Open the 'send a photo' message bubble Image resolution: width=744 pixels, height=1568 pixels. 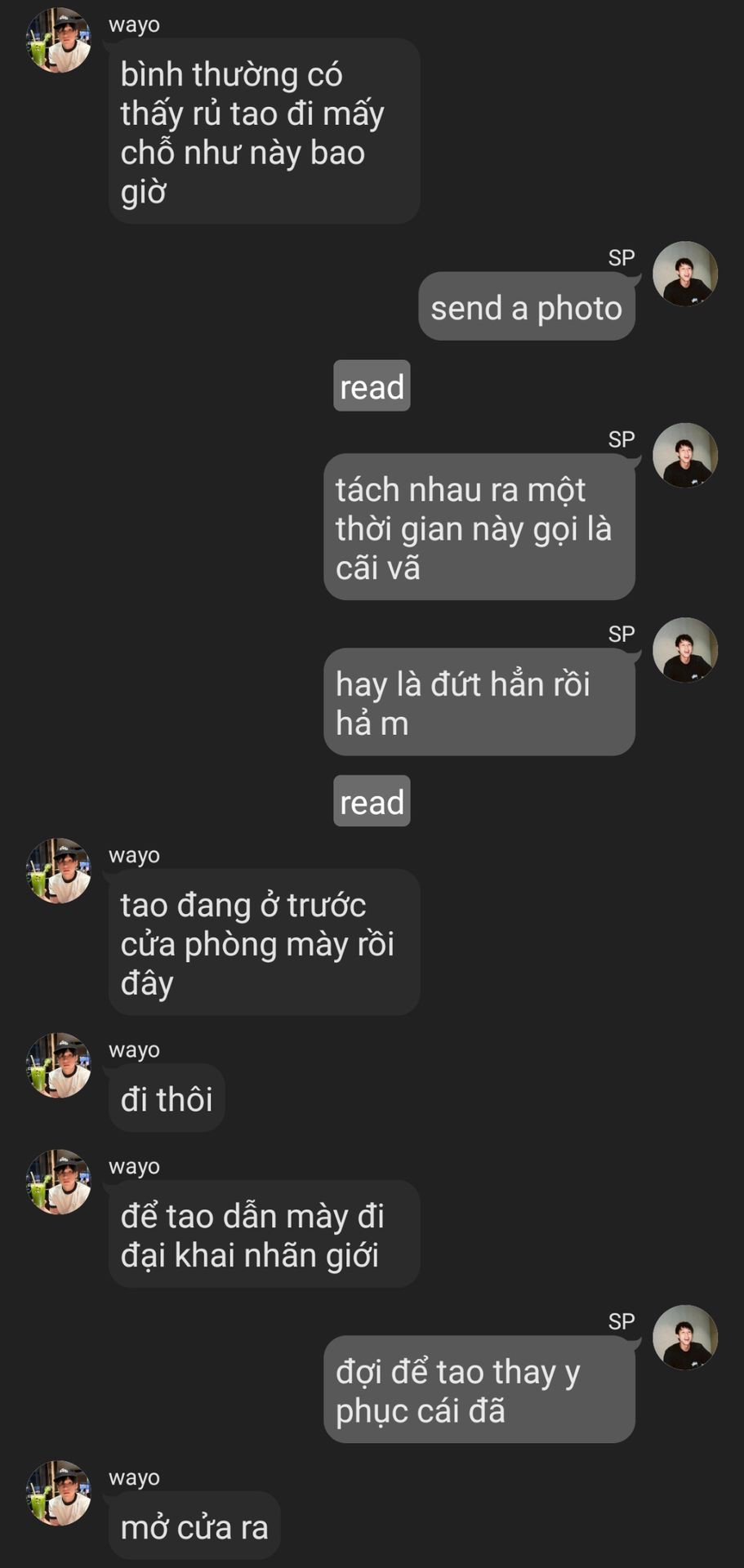tap(527, 306)
